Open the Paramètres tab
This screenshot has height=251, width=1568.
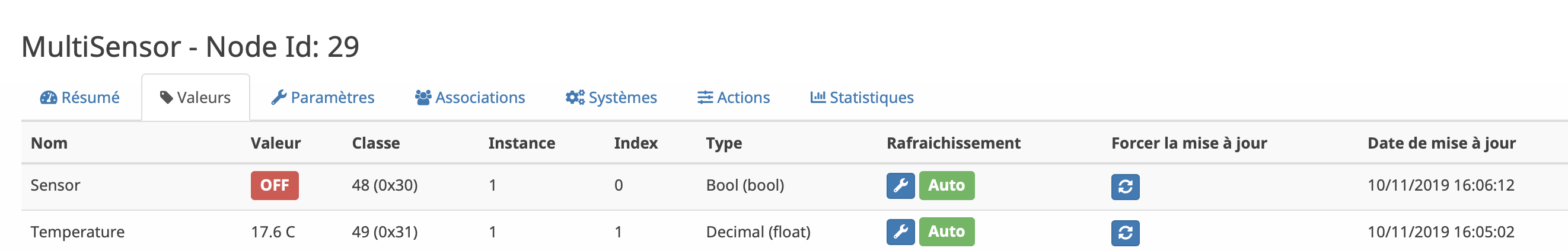coord(323,98)
